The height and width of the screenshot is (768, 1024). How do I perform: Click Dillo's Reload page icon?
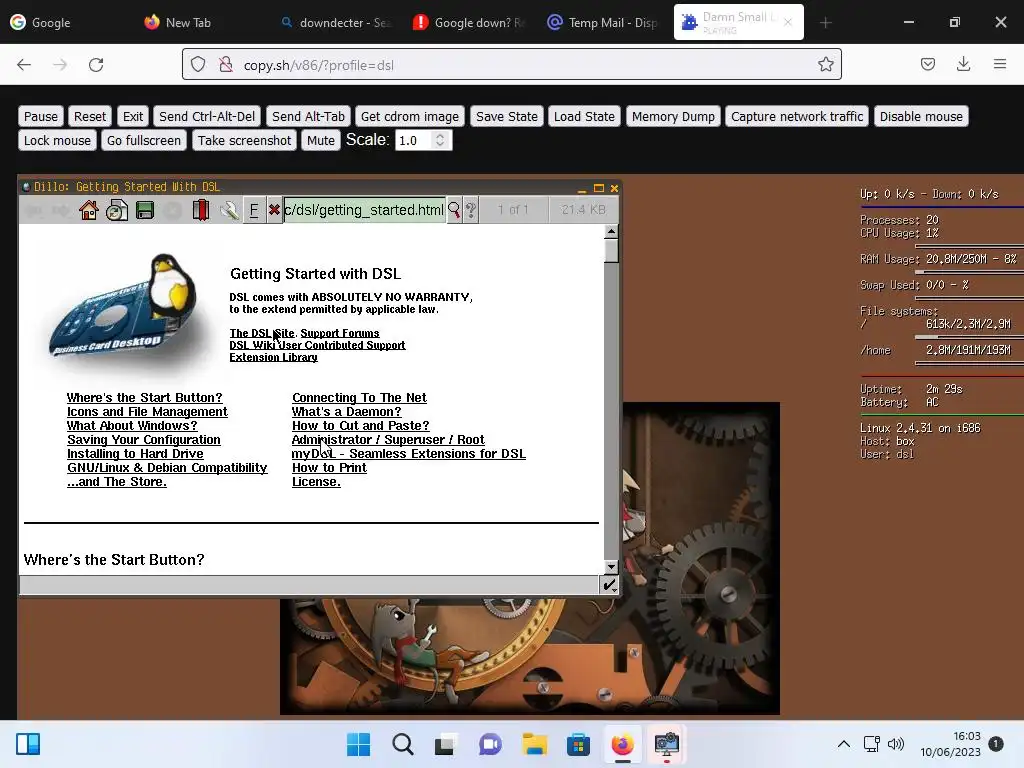(x=116, y=210)
